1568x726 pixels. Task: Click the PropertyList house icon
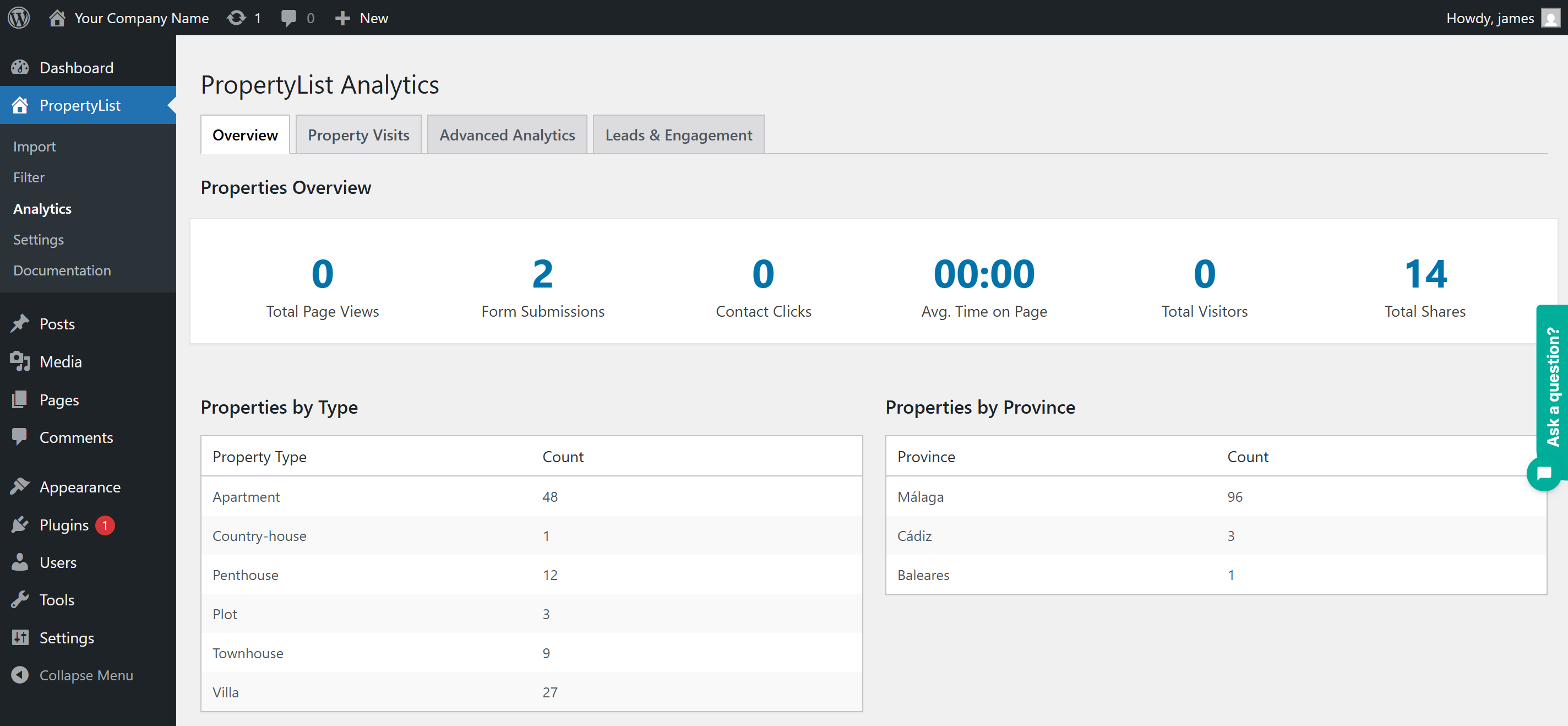[x=20, y=105]
